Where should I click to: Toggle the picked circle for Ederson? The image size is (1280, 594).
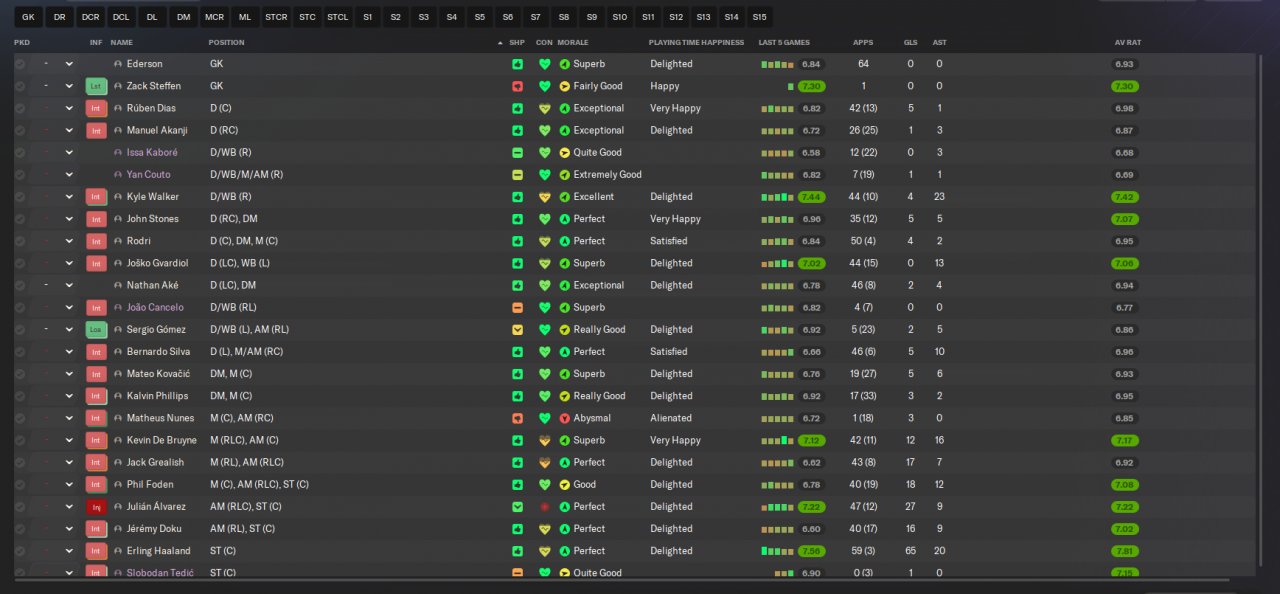tap(20, 64)
